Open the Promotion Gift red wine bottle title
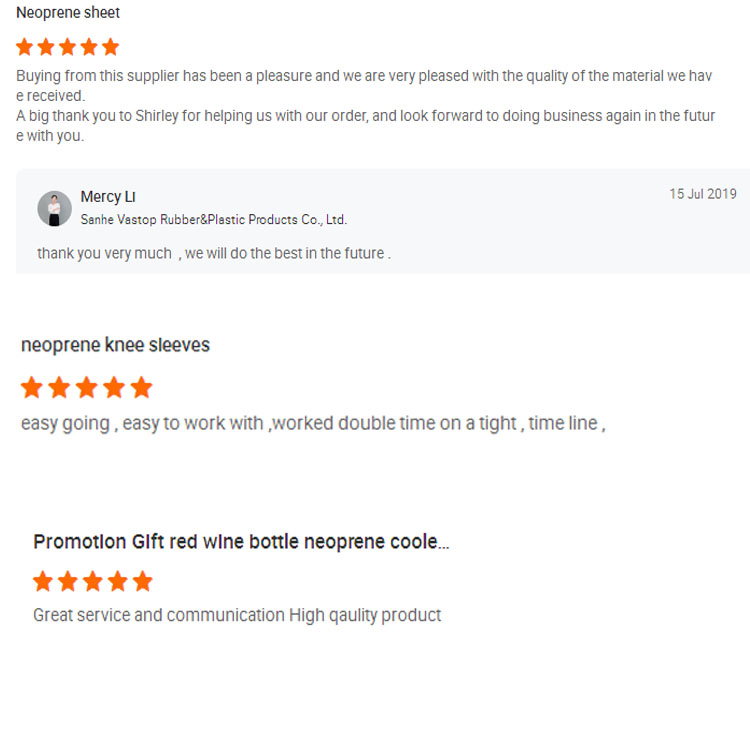The image size is (750, 750). pos(241,542)
